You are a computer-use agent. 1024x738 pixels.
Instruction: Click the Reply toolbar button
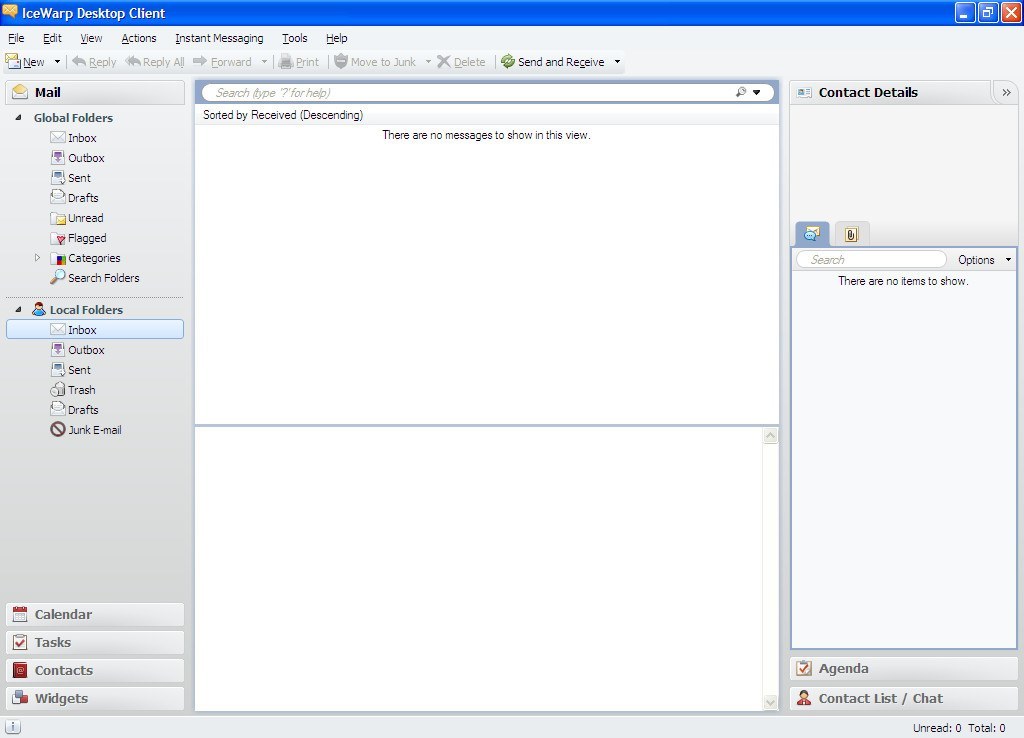coord(94,62)
